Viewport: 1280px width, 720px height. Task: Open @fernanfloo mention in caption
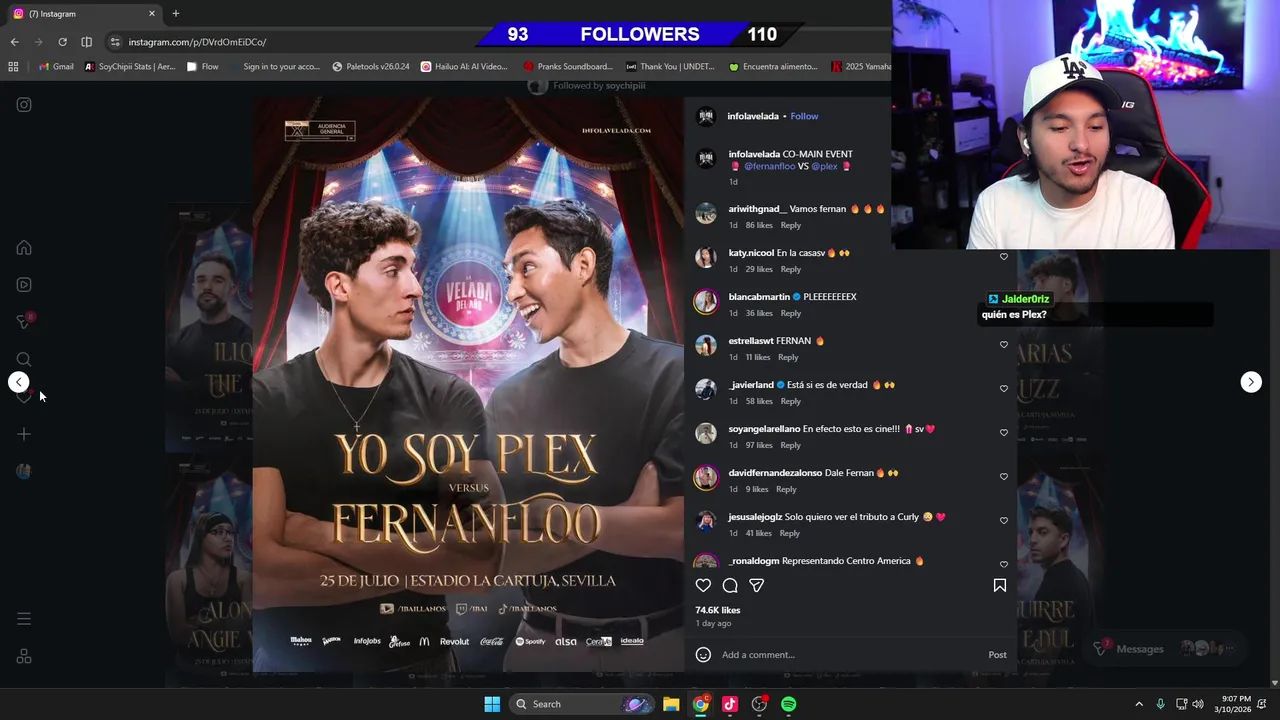point(769,166)
